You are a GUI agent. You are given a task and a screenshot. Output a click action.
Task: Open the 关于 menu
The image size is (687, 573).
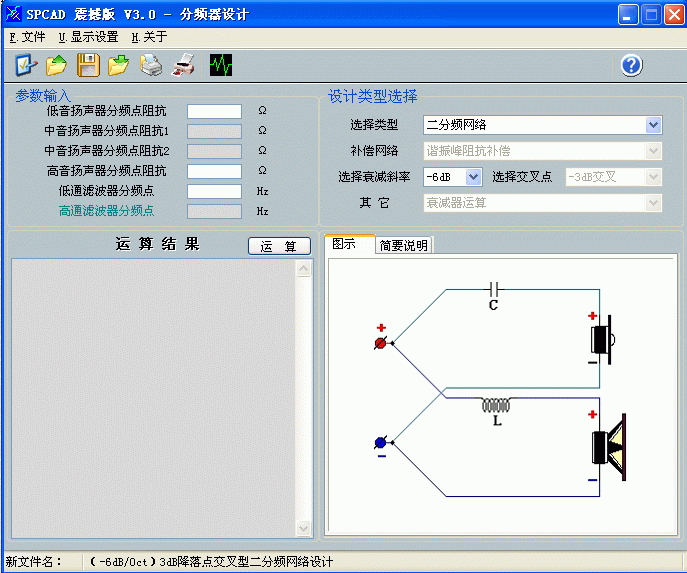(149, 37)
